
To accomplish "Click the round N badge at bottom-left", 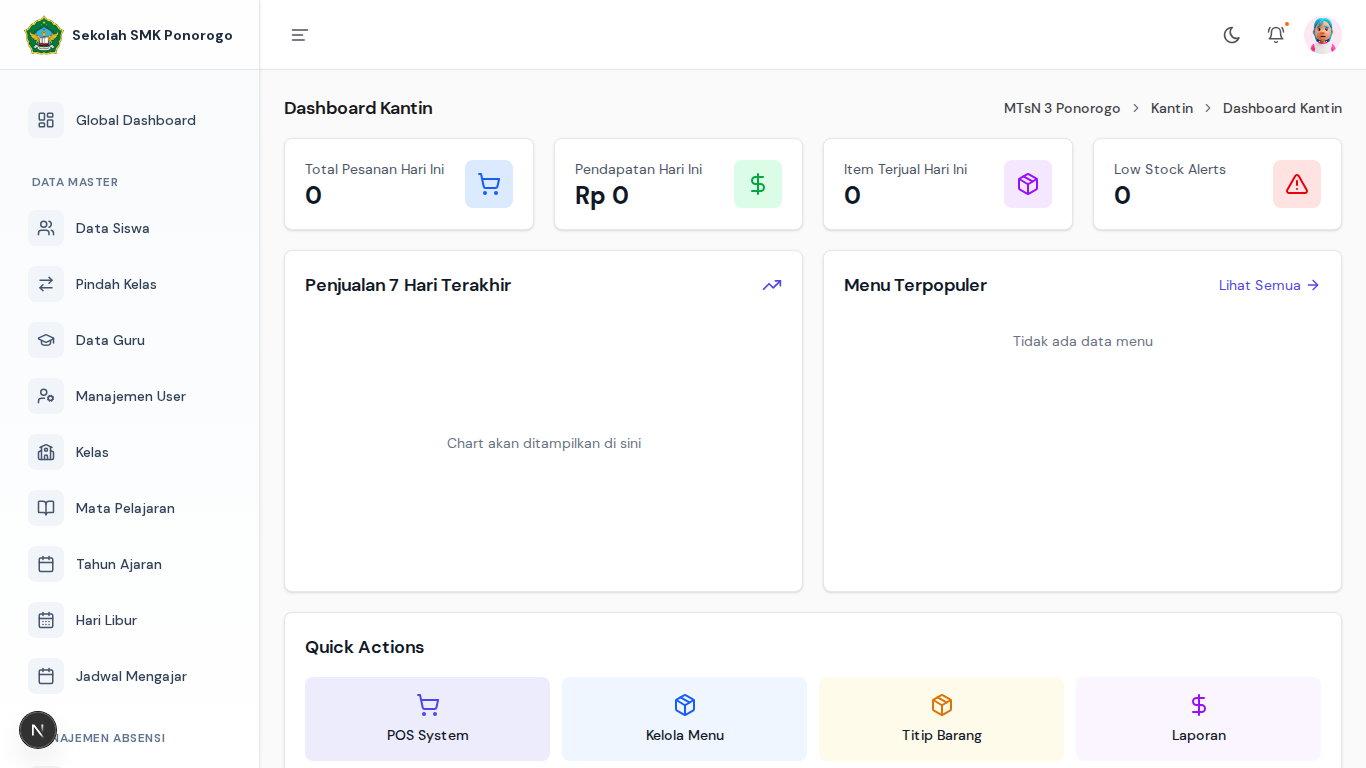I will [x=38, y=730].
